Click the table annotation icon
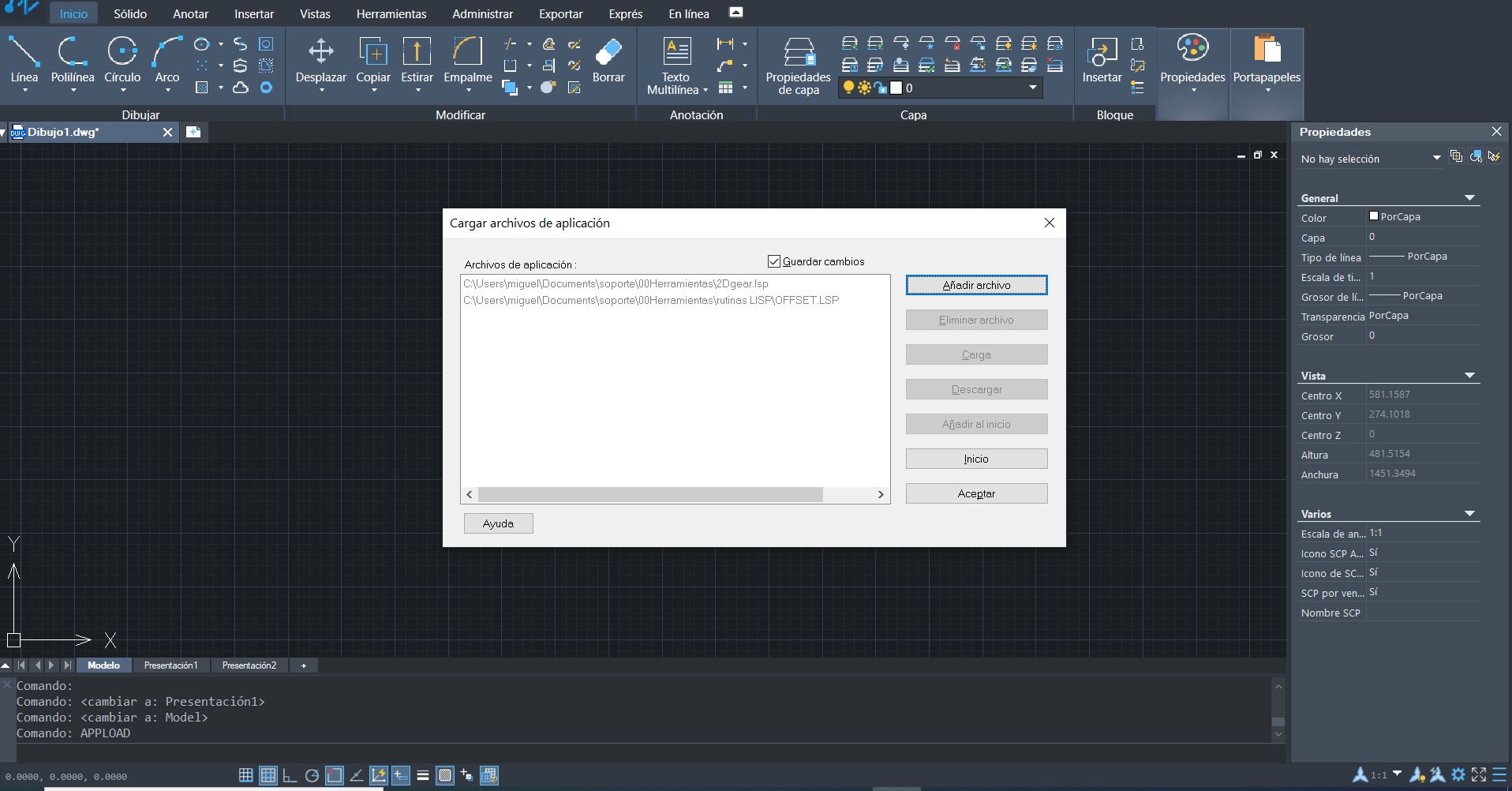The image size is (1512, 791). click(x=725, y=88)
